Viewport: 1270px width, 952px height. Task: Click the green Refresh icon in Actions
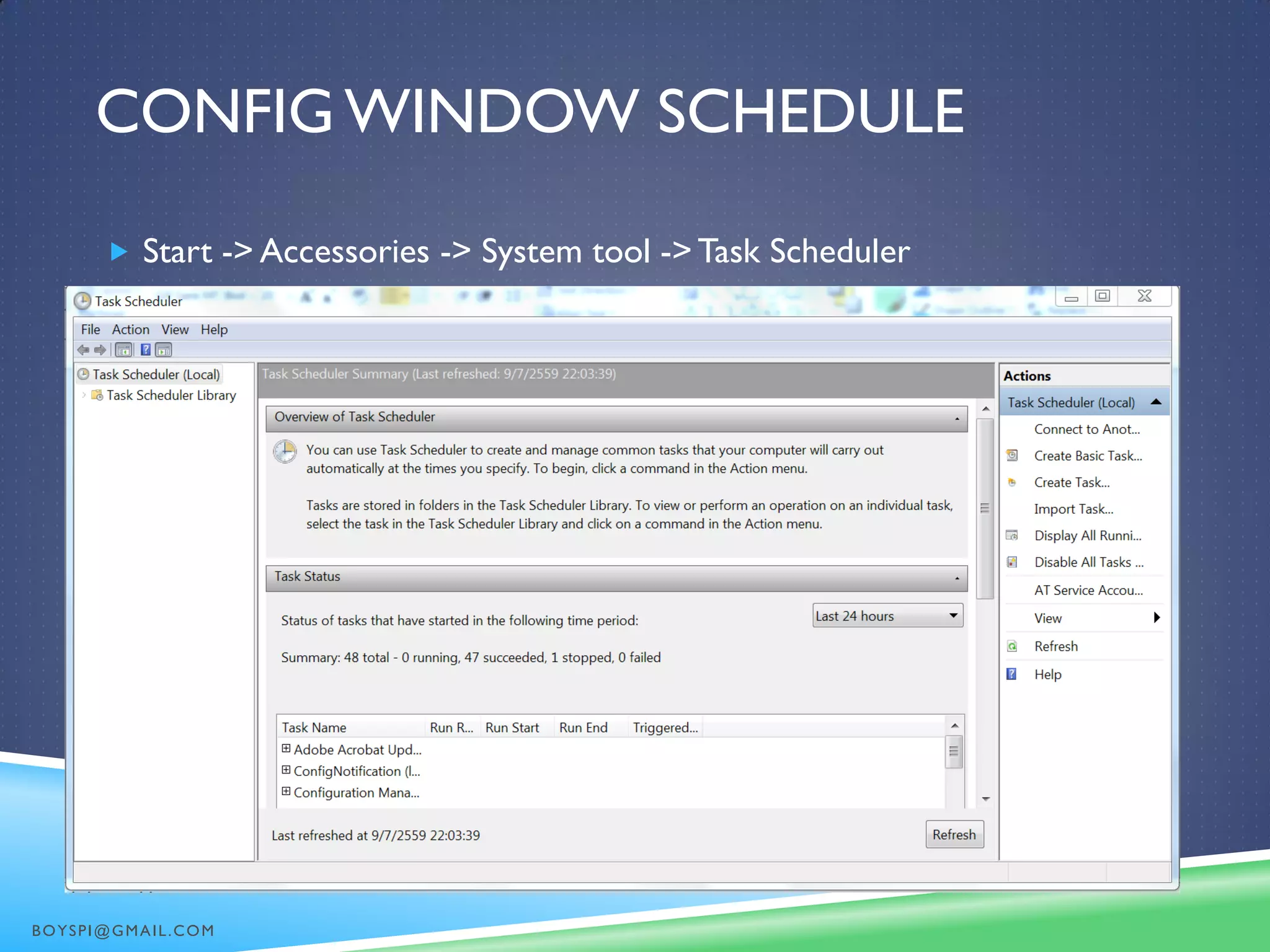coord(1012,646)
